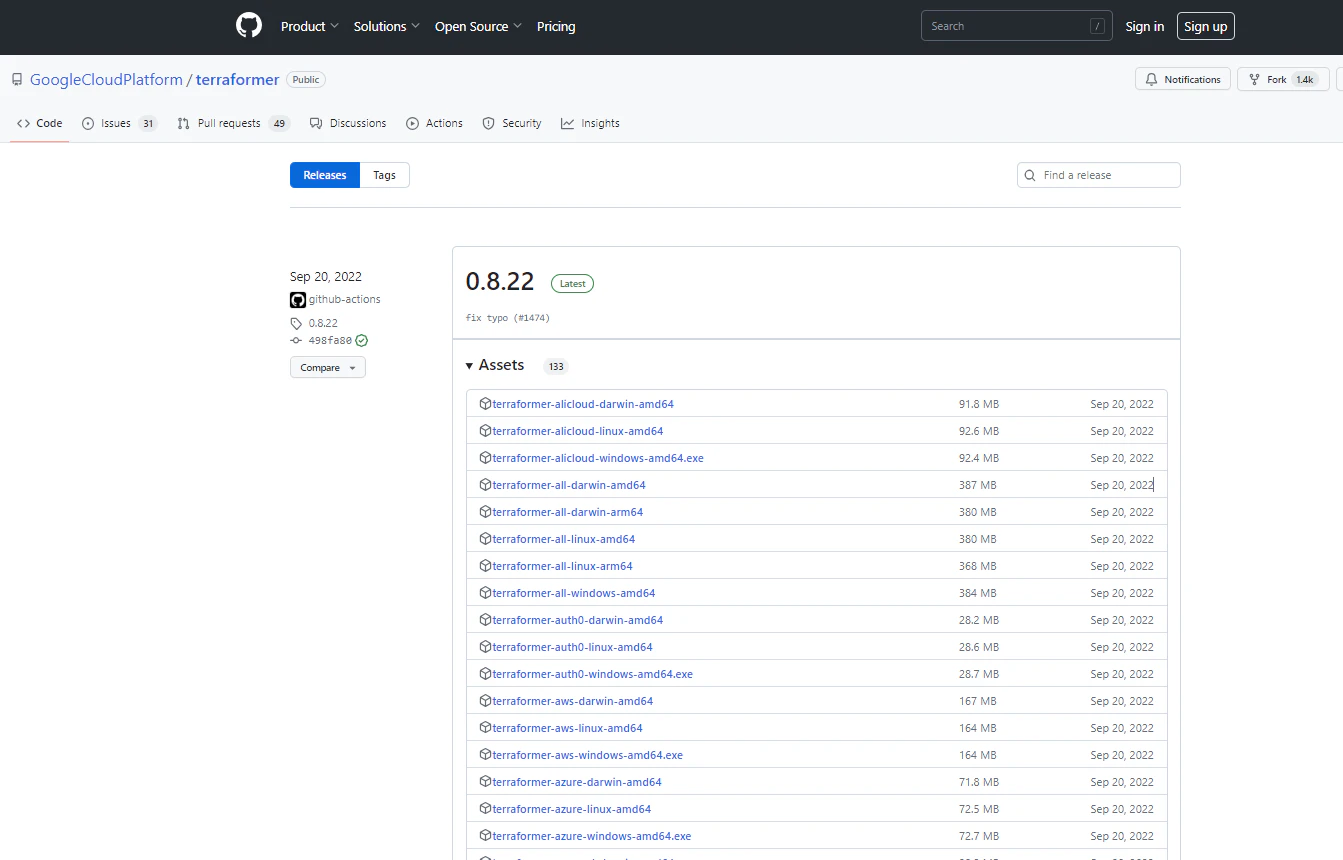1343x860 pixels.
Task: Click the package icon for terraformer-all-linux-arm64
Action: coord(485,566)
